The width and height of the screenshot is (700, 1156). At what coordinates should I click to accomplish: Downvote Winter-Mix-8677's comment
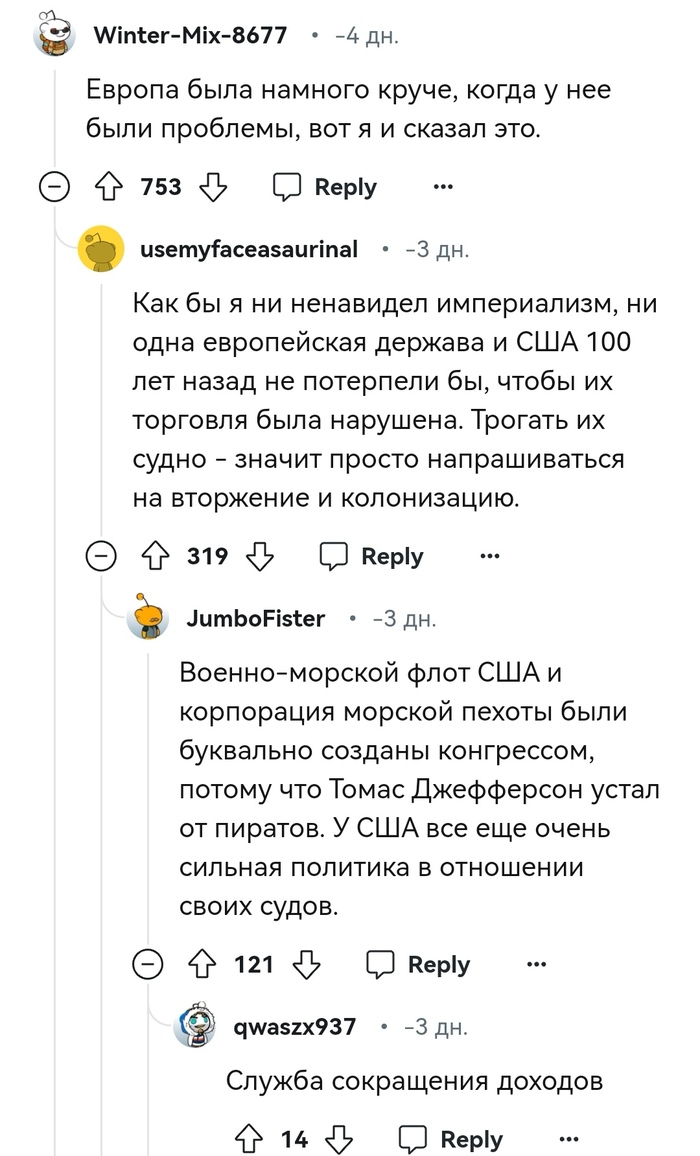tap(213, 187)
